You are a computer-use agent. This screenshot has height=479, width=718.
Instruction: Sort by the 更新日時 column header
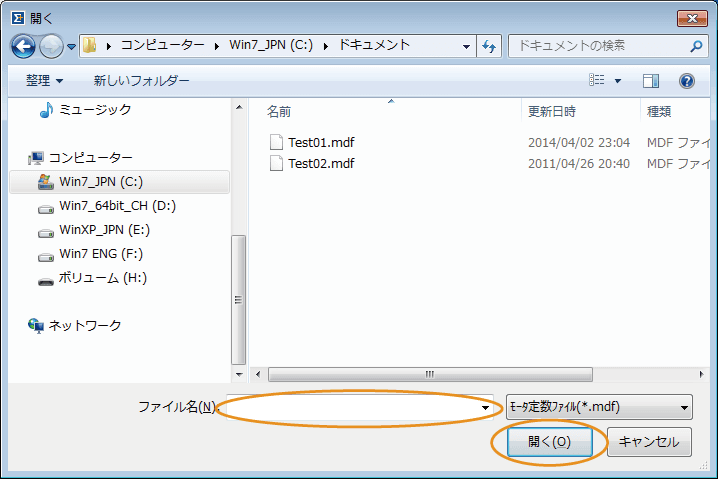click(552, 112)
